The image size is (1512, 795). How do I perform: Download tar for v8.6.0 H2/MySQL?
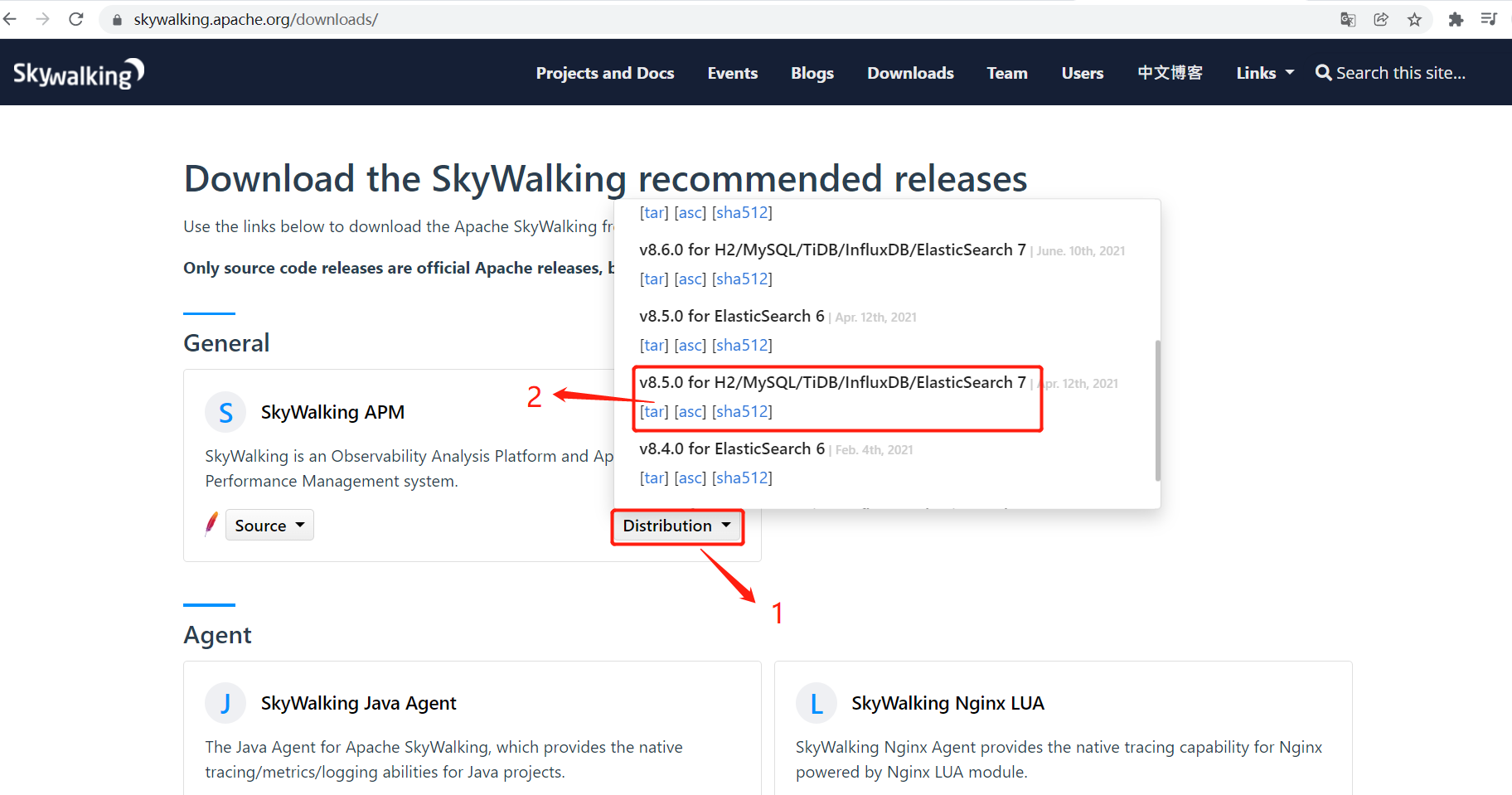pyautogui.click(x=654, y=279)
